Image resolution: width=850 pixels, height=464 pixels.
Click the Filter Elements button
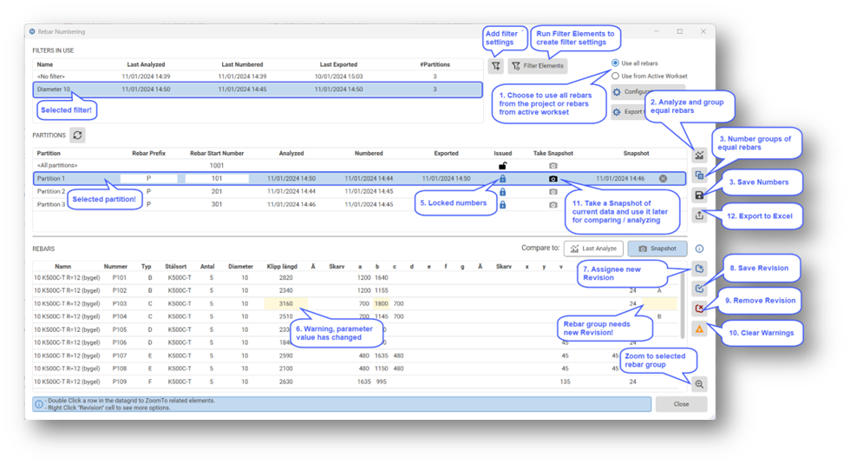(538, 66)
